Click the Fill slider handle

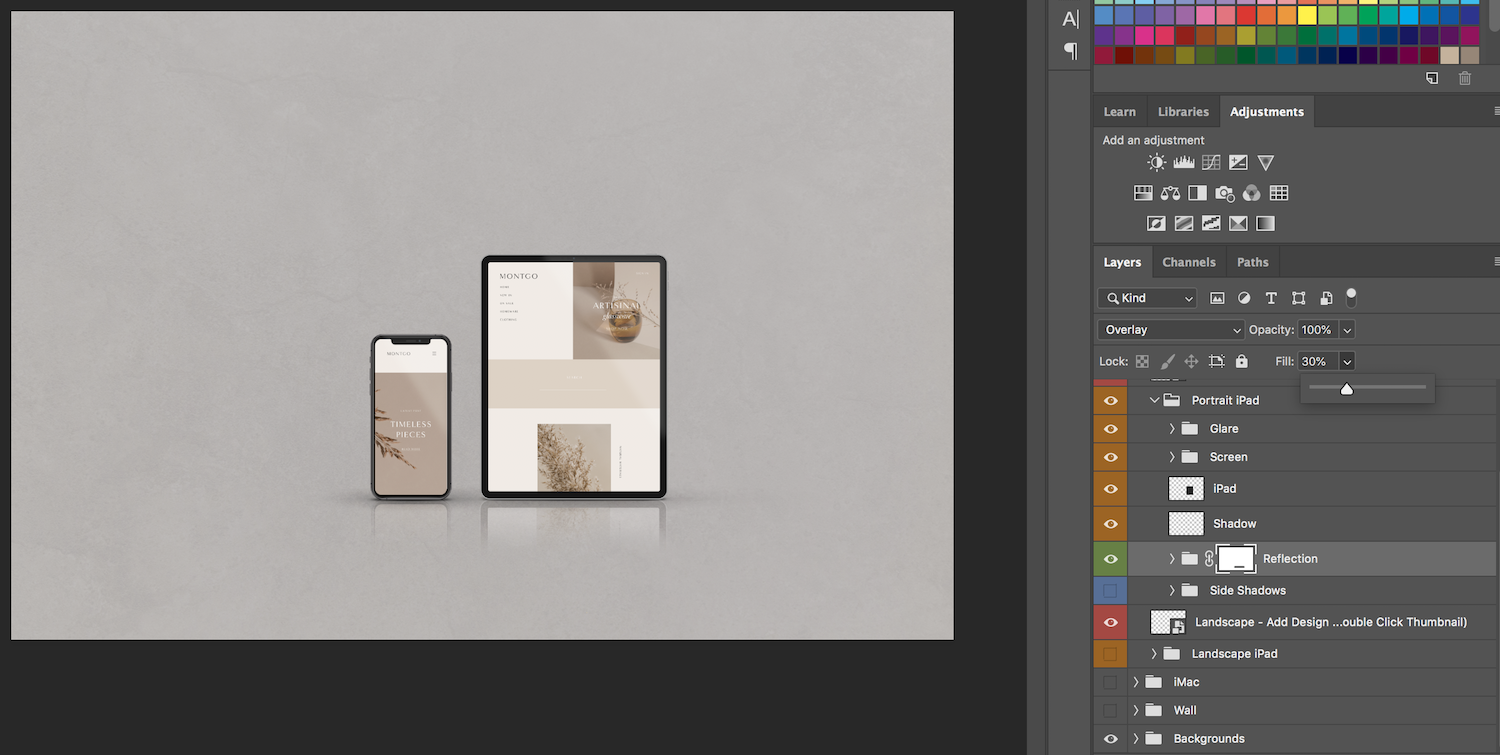(x=1346, y=389)
